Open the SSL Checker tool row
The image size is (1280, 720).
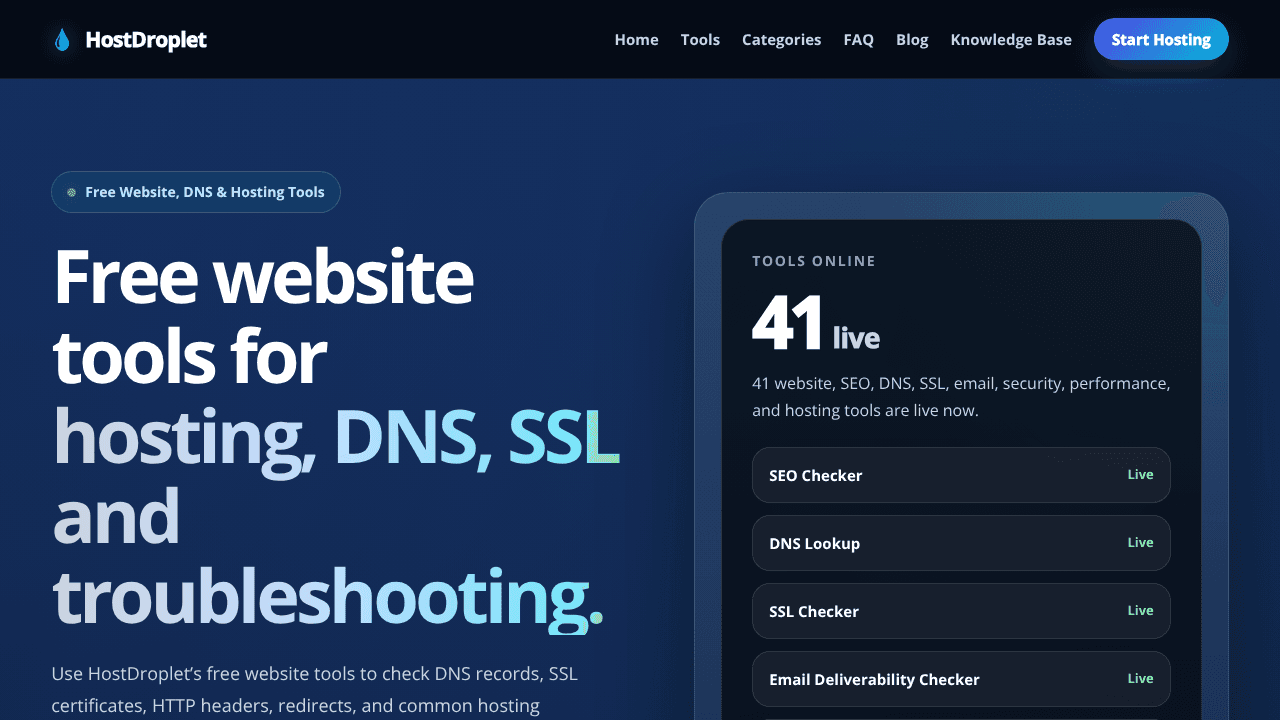coord(961,611)
